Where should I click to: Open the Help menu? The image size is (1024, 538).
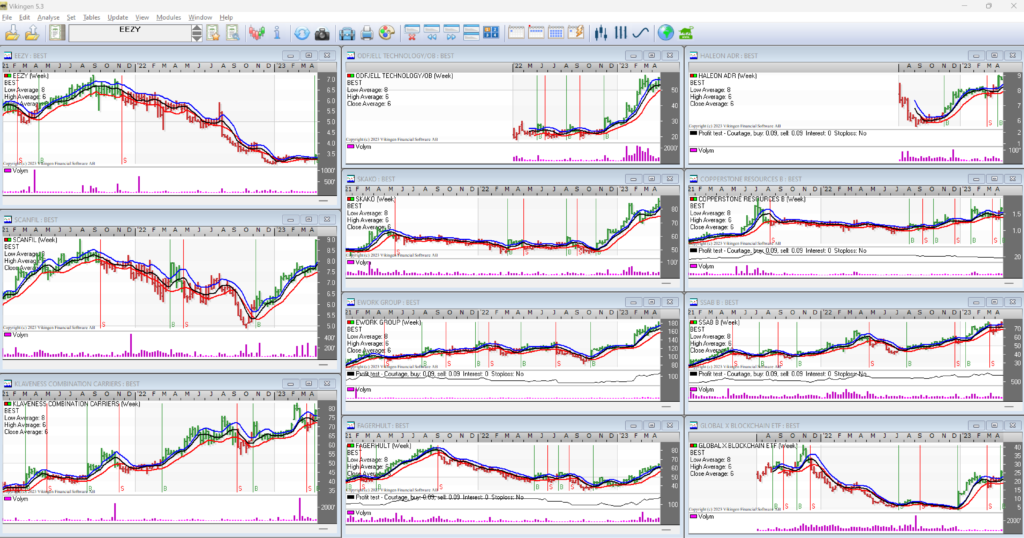(226, 18)
